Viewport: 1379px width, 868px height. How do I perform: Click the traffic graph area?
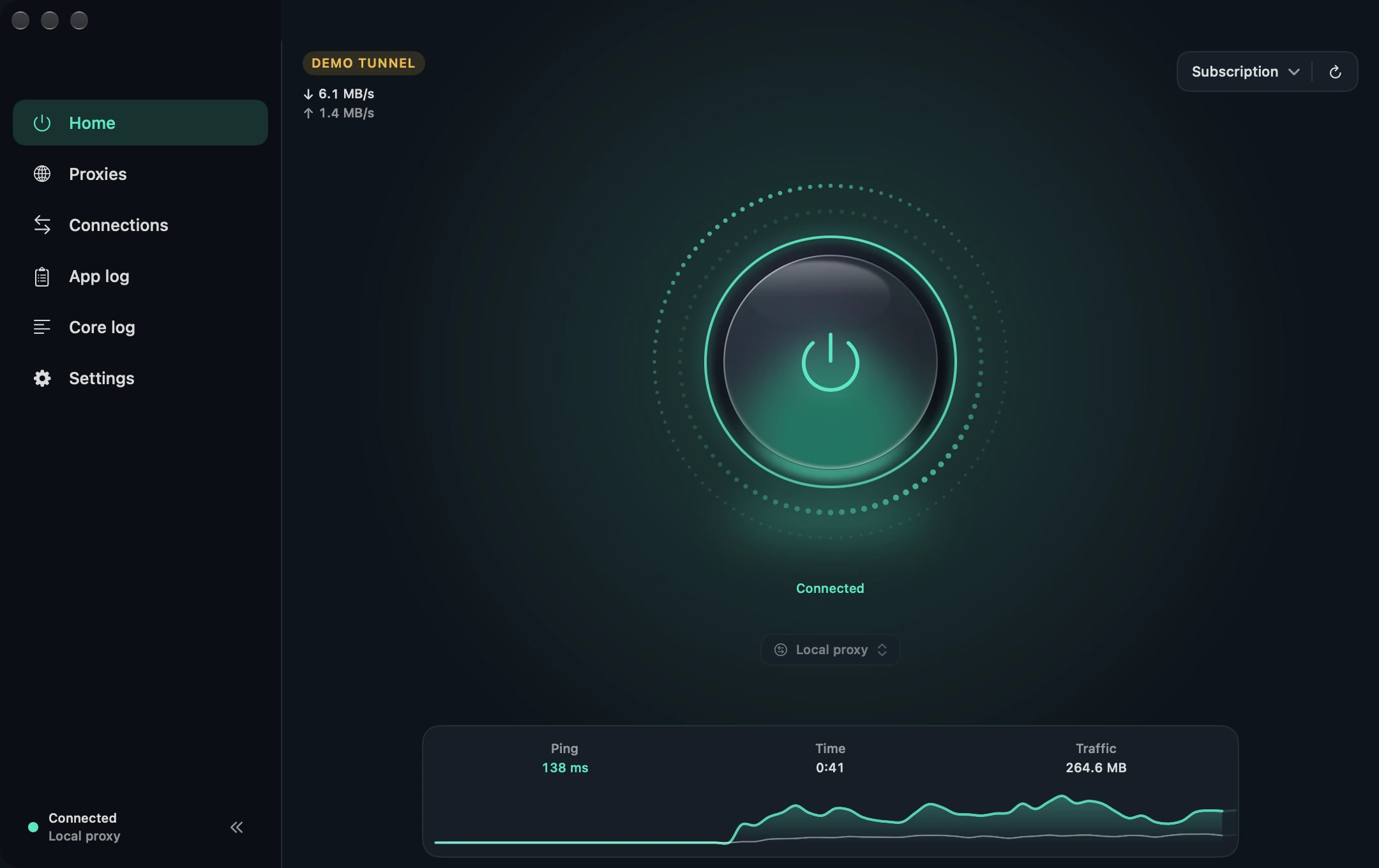pos(835,820)
